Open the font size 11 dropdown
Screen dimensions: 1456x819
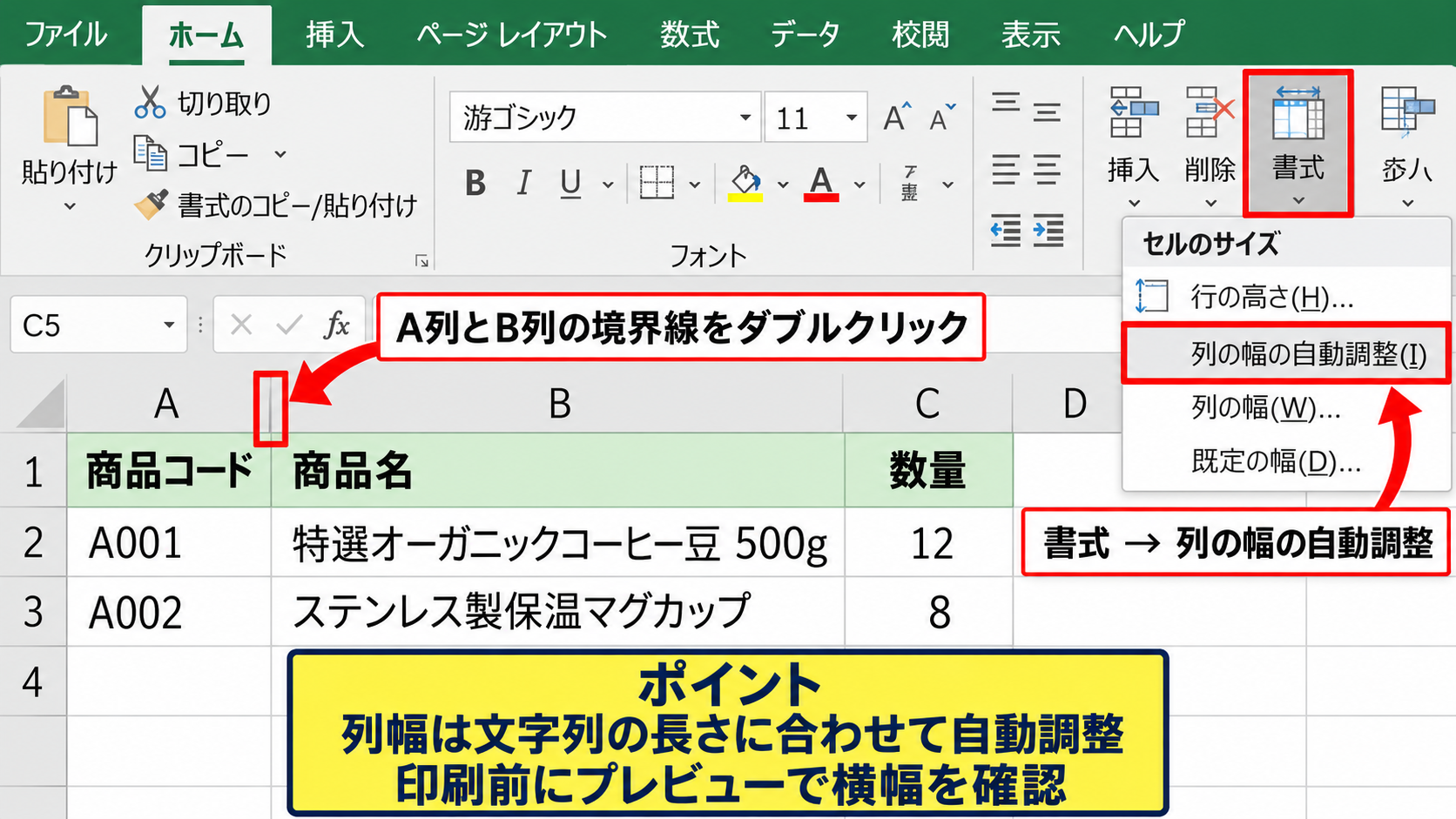click(851, 117)
